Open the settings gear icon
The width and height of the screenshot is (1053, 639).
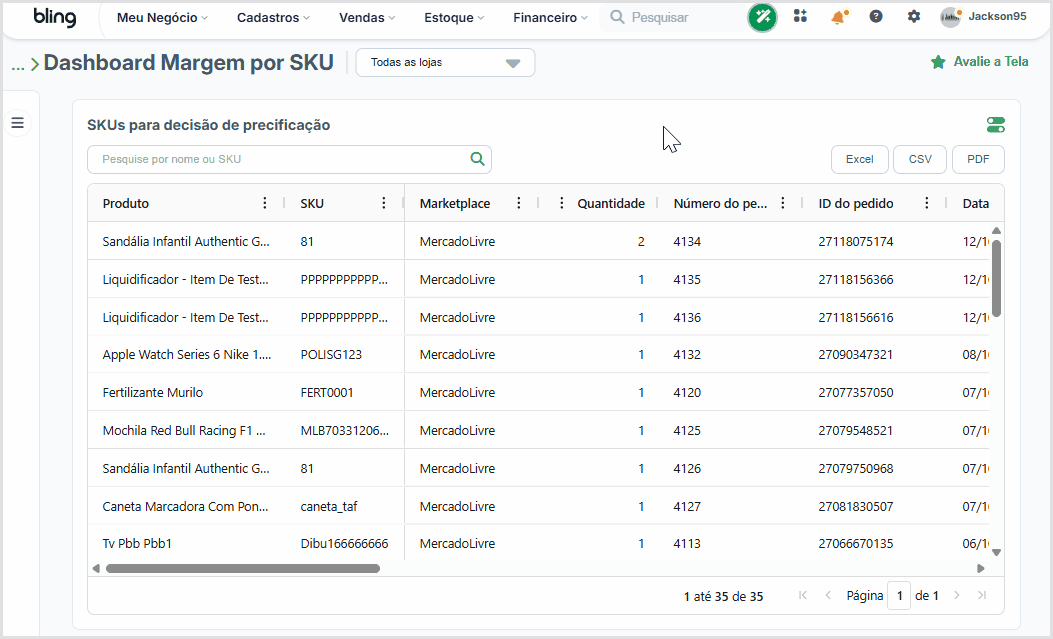pos(913,16)
